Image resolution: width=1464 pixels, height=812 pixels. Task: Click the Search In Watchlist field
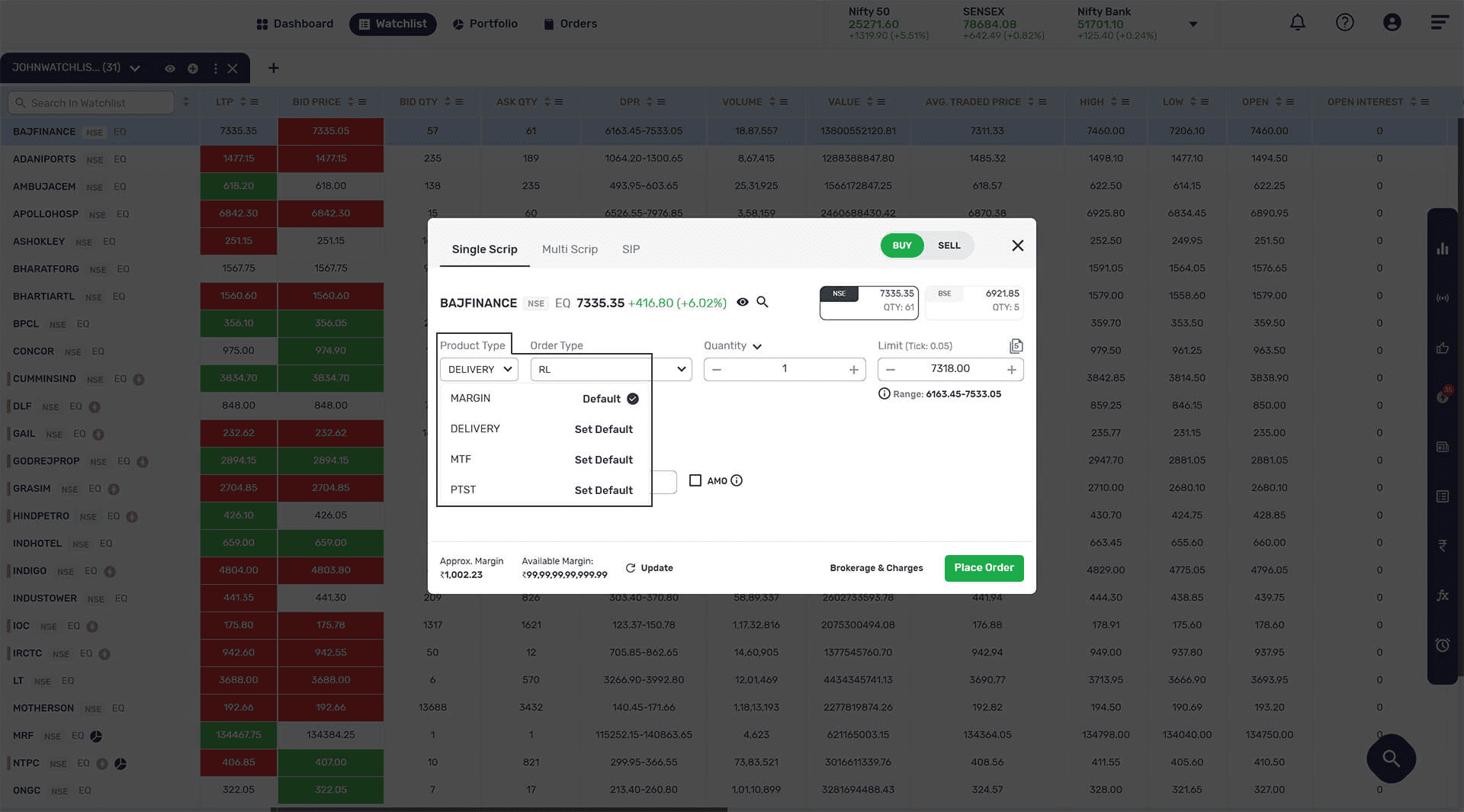pos(91,102)
